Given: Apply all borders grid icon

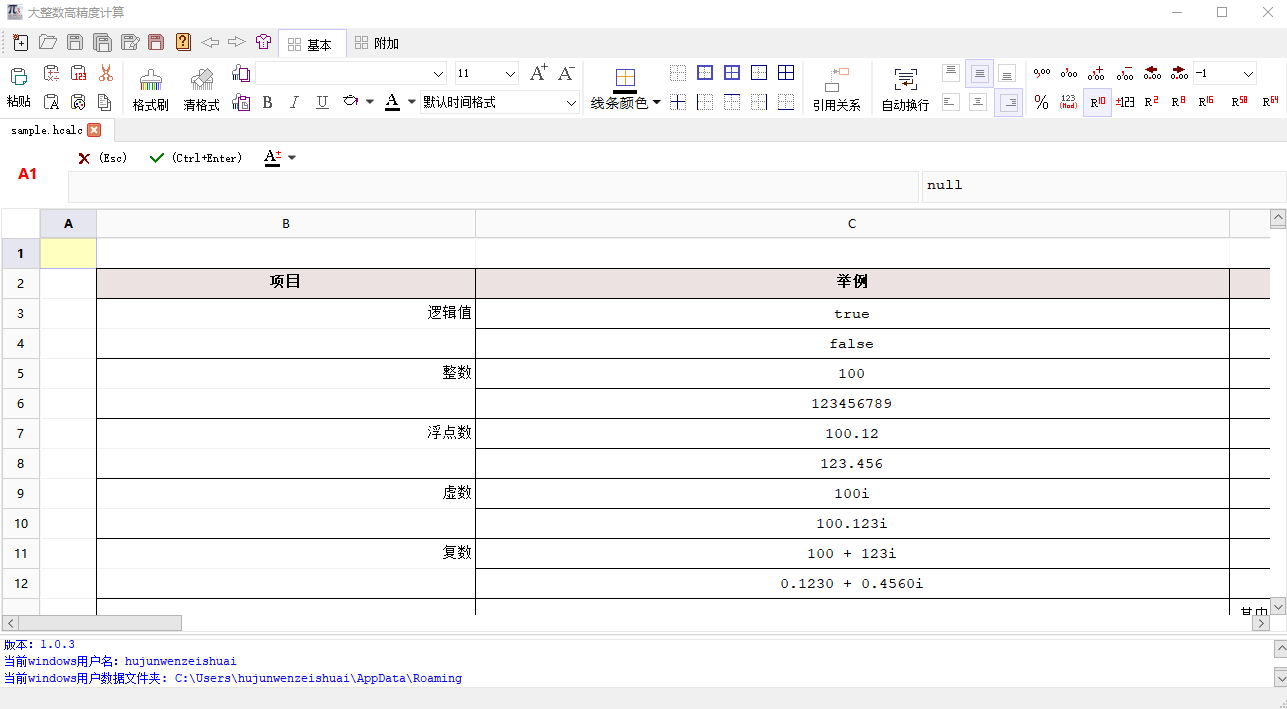Looking at the screenshot, I should point(786,73).
